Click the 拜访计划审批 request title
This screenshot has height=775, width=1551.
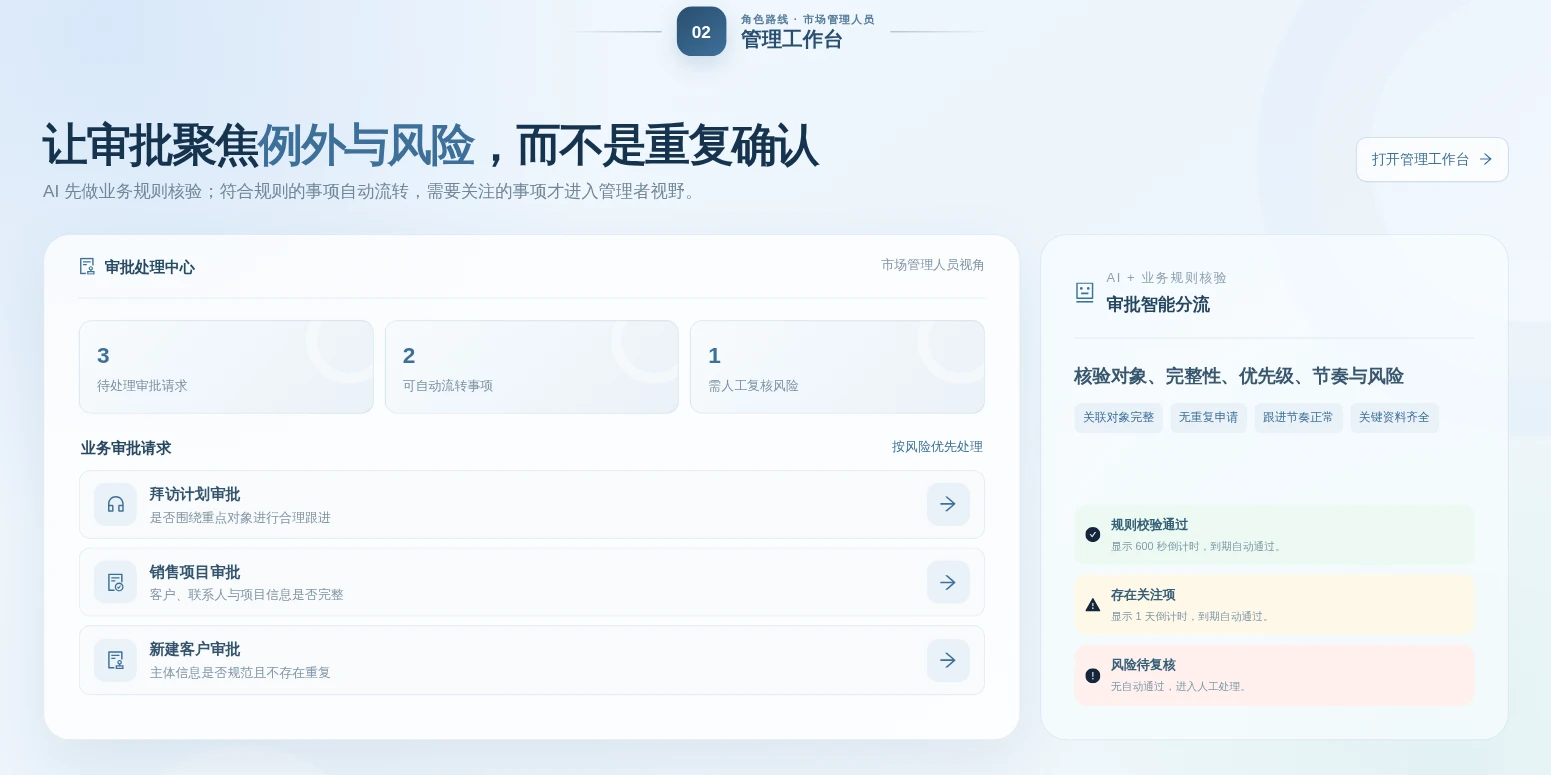coord(195,494)
